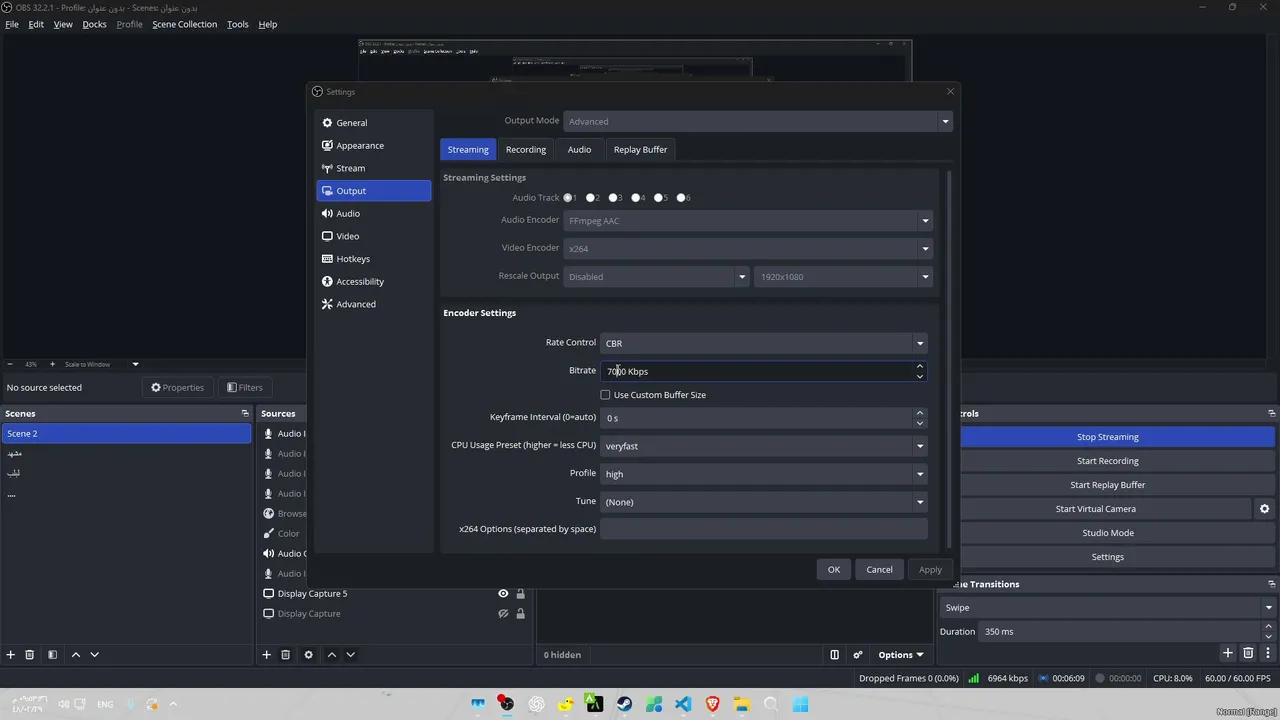Image resolution: width=1280 pixels, height=720 pixels.
Task: Open the Scene Collection menu
Action: (x=184, y=24)
